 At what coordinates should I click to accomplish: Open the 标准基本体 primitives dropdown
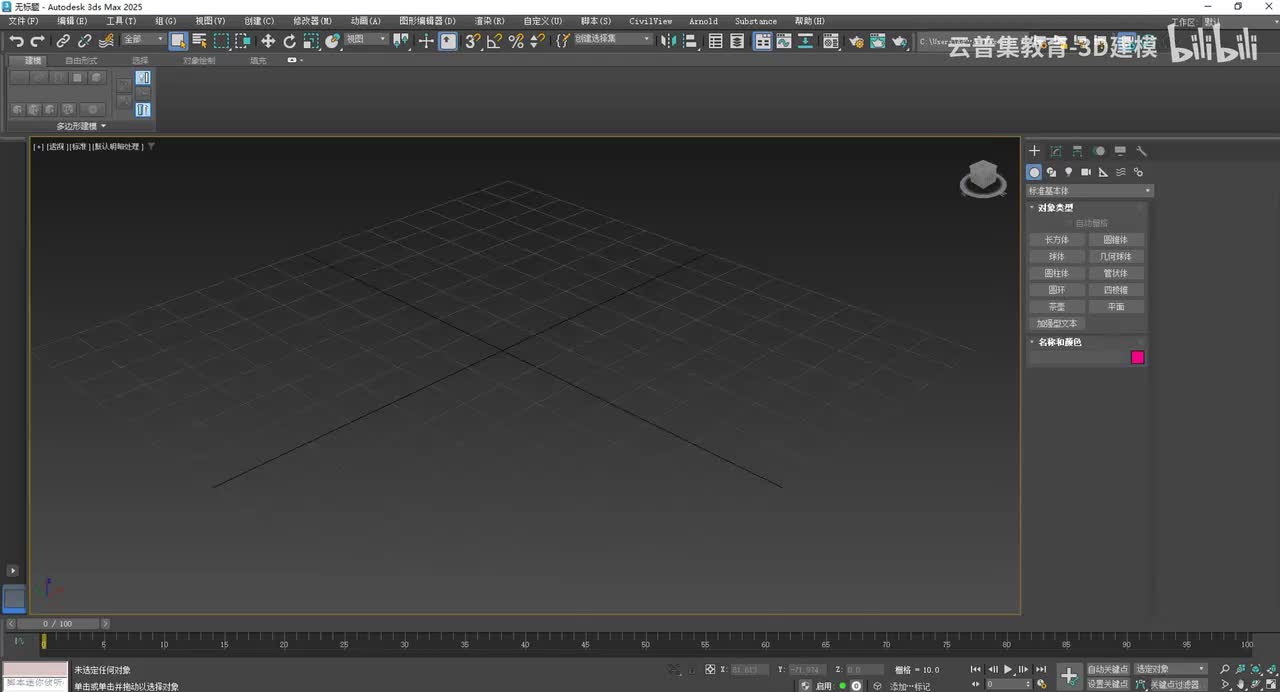click(x=1090, y=191)
